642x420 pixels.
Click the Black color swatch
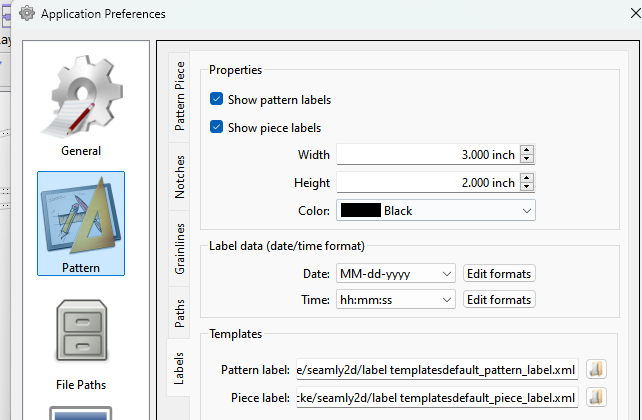(360, 211)
